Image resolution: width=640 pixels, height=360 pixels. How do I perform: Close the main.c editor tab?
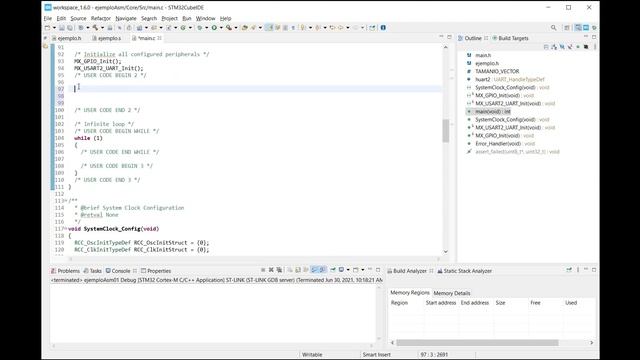(x=160, y=38)
